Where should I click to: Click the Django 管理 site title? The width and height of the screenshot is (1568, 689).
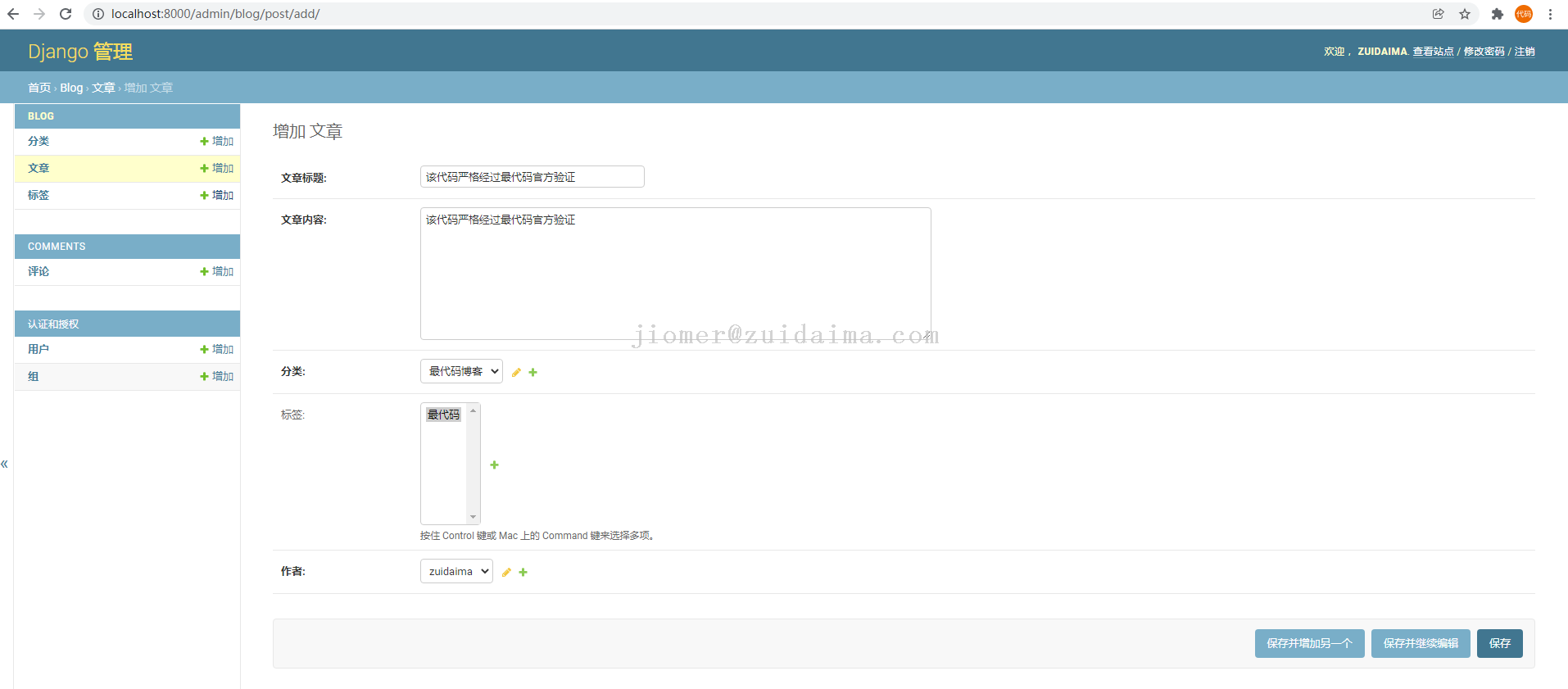[80, 52]
